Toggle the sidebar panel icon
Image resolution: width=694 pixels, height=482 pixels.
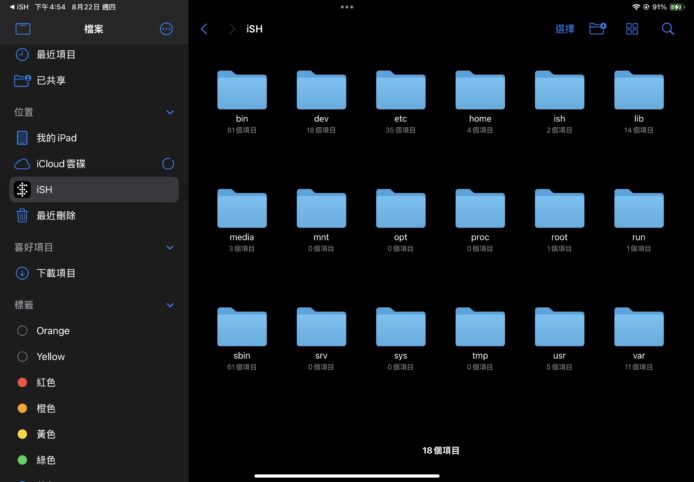tap(22, 29)
